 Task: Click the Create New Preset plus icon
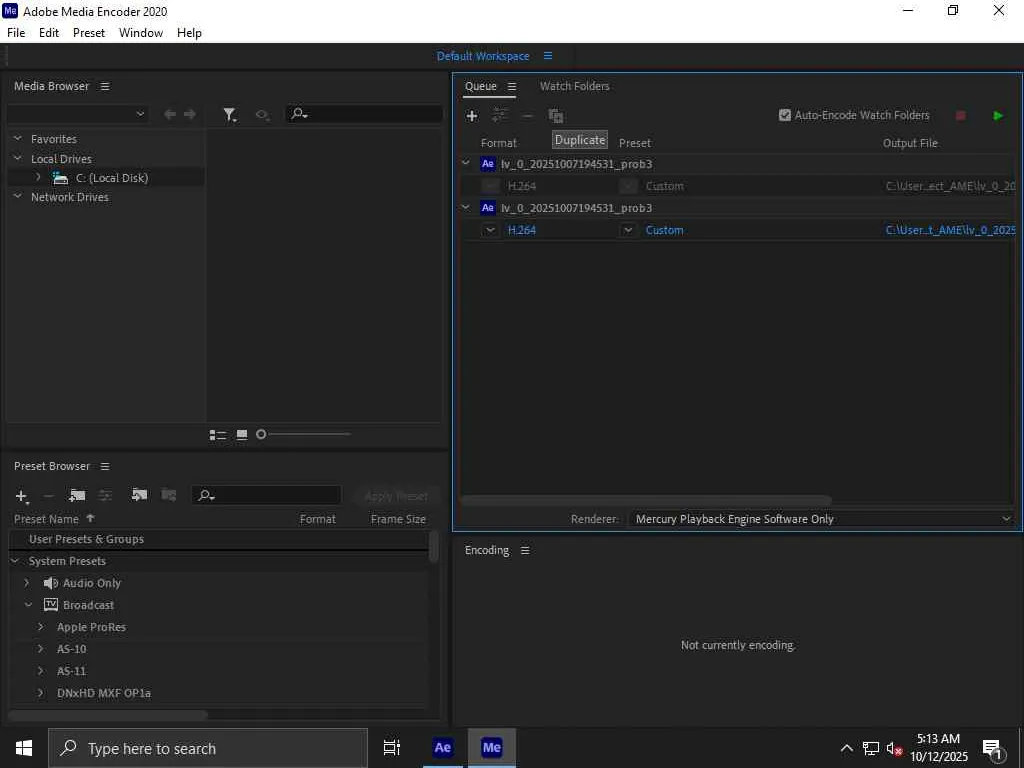(22, 496)
